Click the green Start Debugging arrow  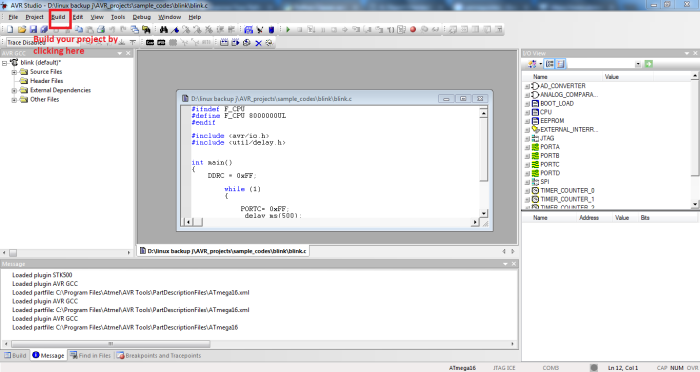(x=288, y=29)
